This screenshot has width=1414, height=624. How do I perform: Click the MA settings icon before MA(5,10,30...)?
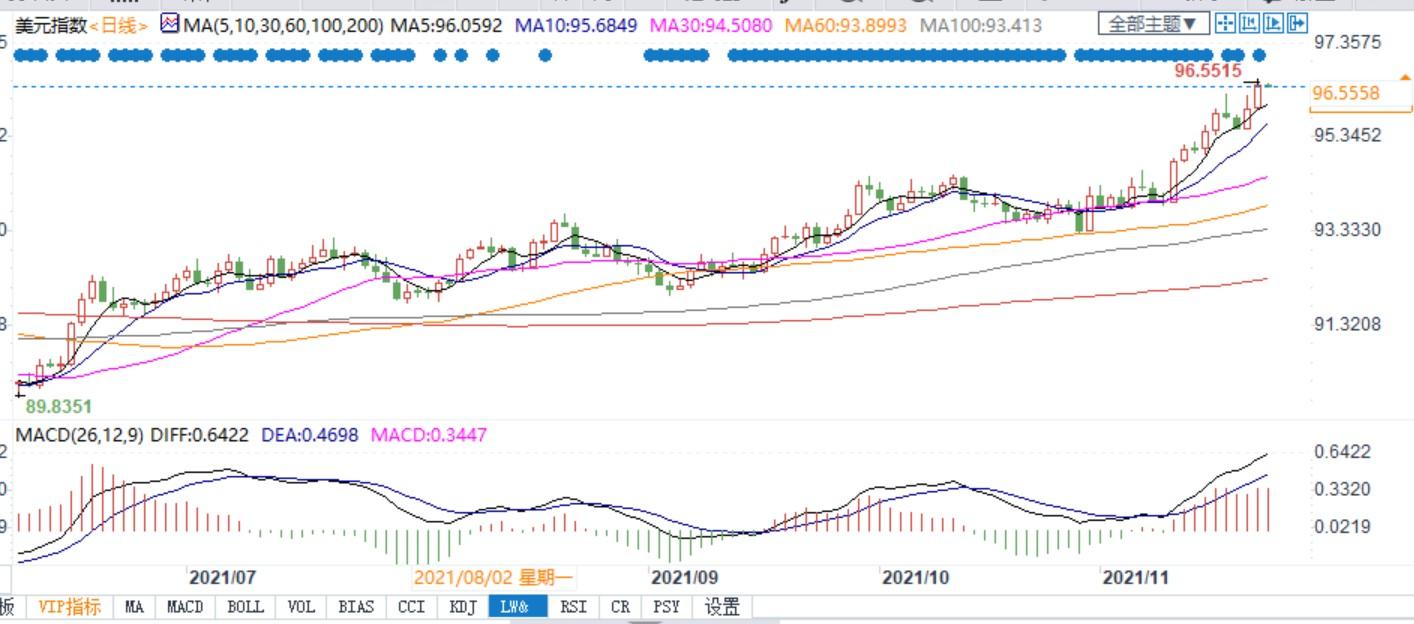(169, 24)
